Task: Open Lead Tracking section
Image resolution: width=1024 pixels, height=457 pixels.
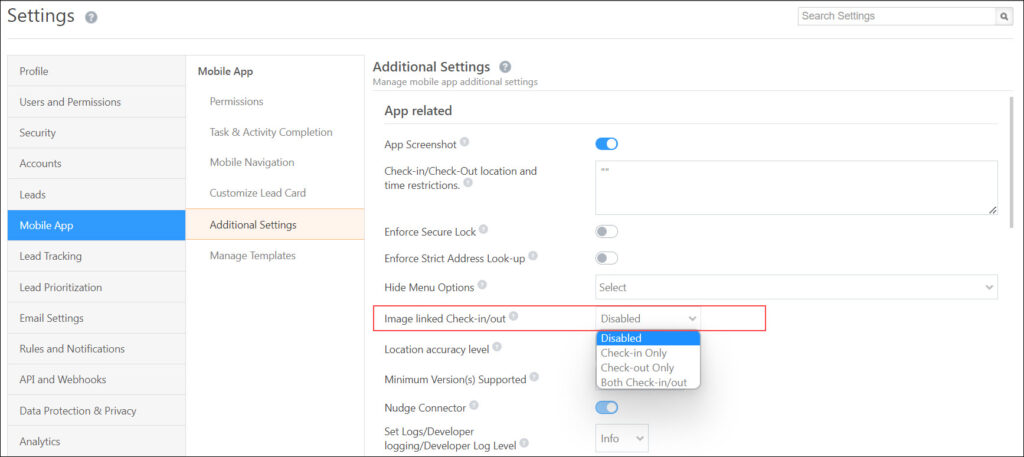Action: point(97,256)
